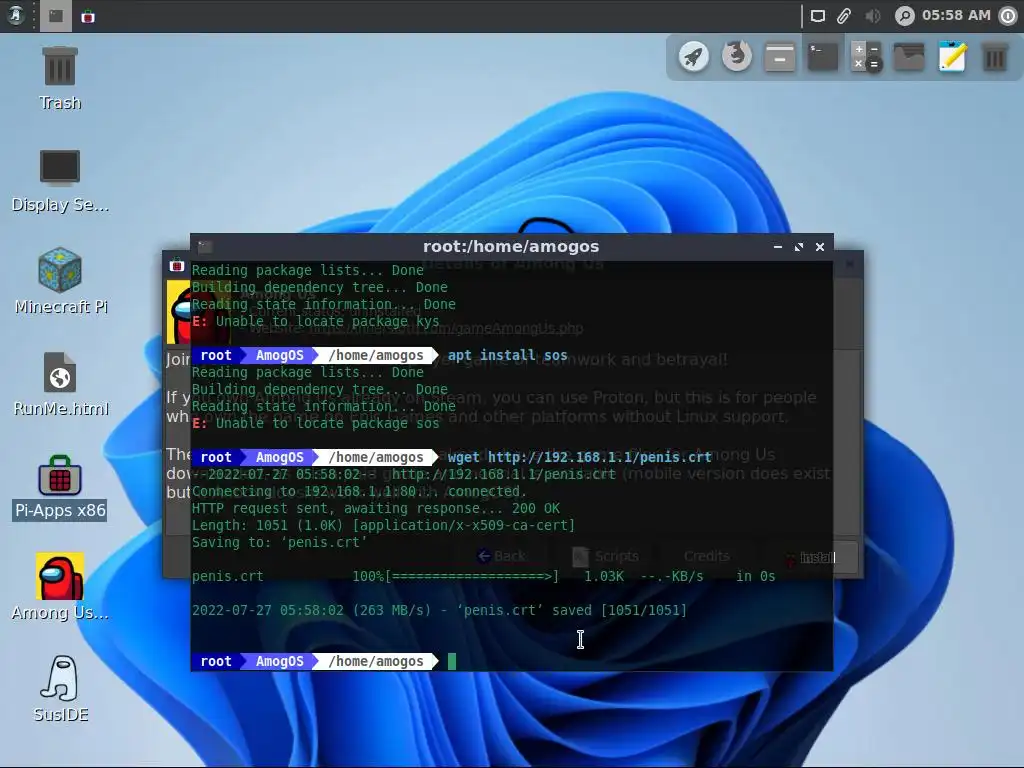Open the Trash desktop icon
This screenshot has height=768, width=1024.
59,78
